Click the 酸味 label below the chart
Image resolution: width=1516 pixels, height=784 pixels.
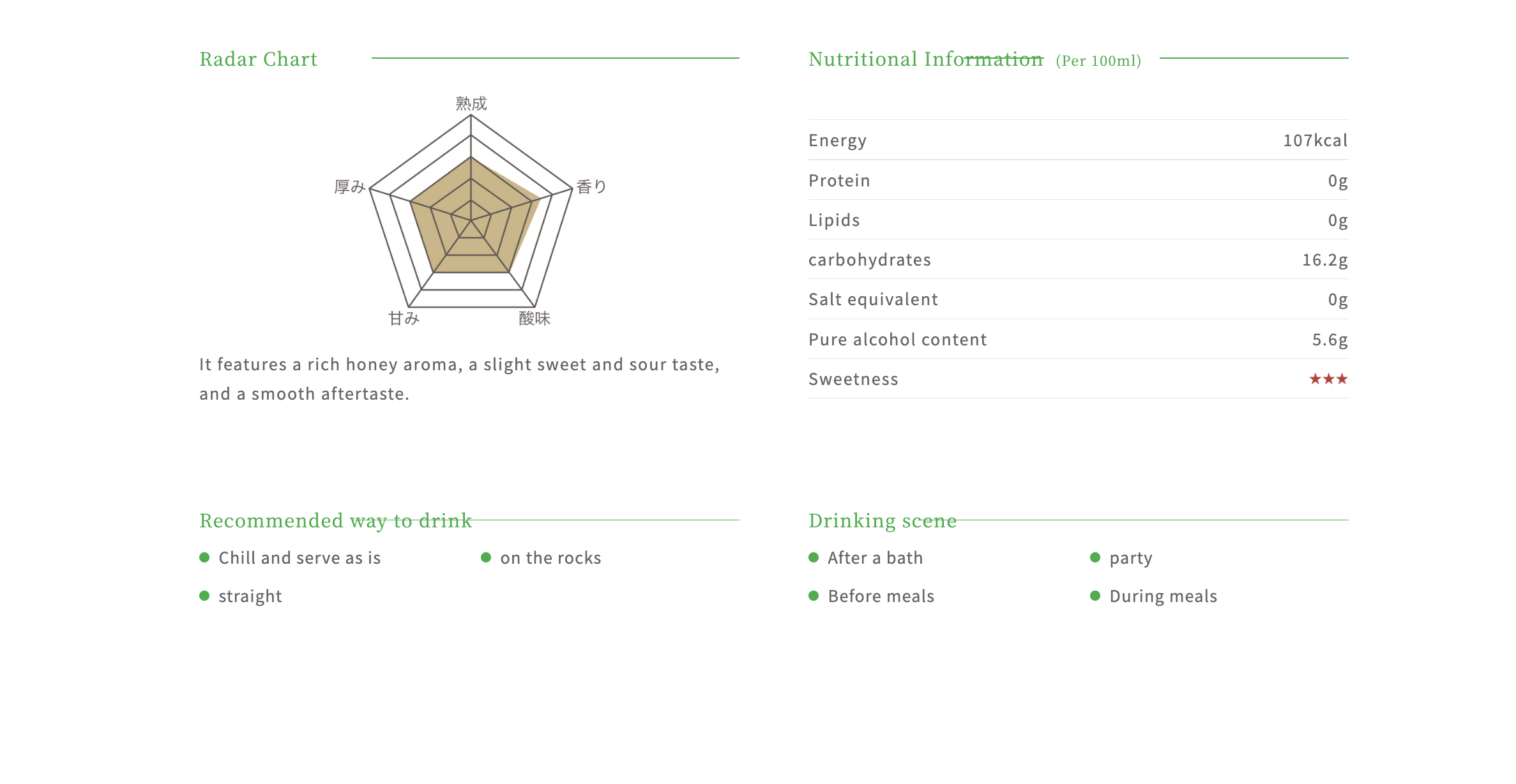(x=534, y=318)
